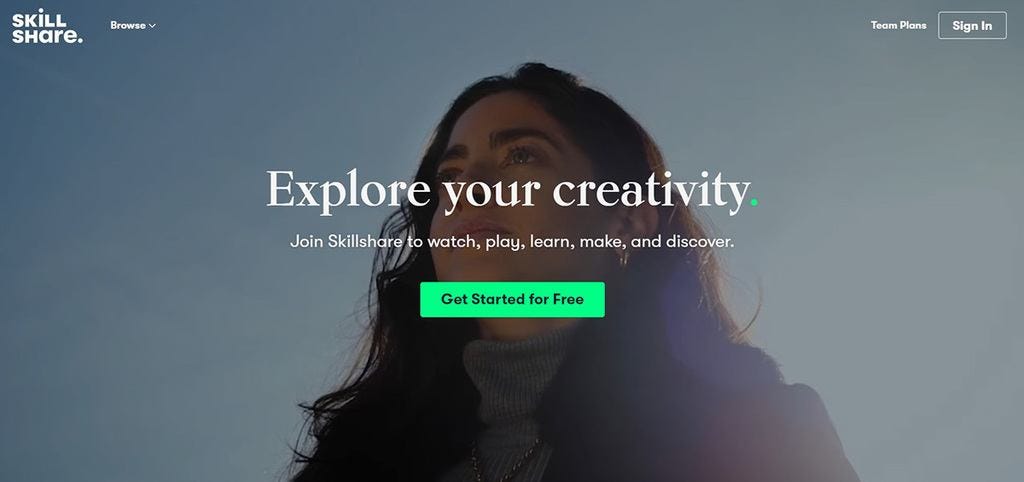This screenshot has width=1024, height=482.
Task: Expand the chevron next to Browse
Action: click(x=152, y=26)
